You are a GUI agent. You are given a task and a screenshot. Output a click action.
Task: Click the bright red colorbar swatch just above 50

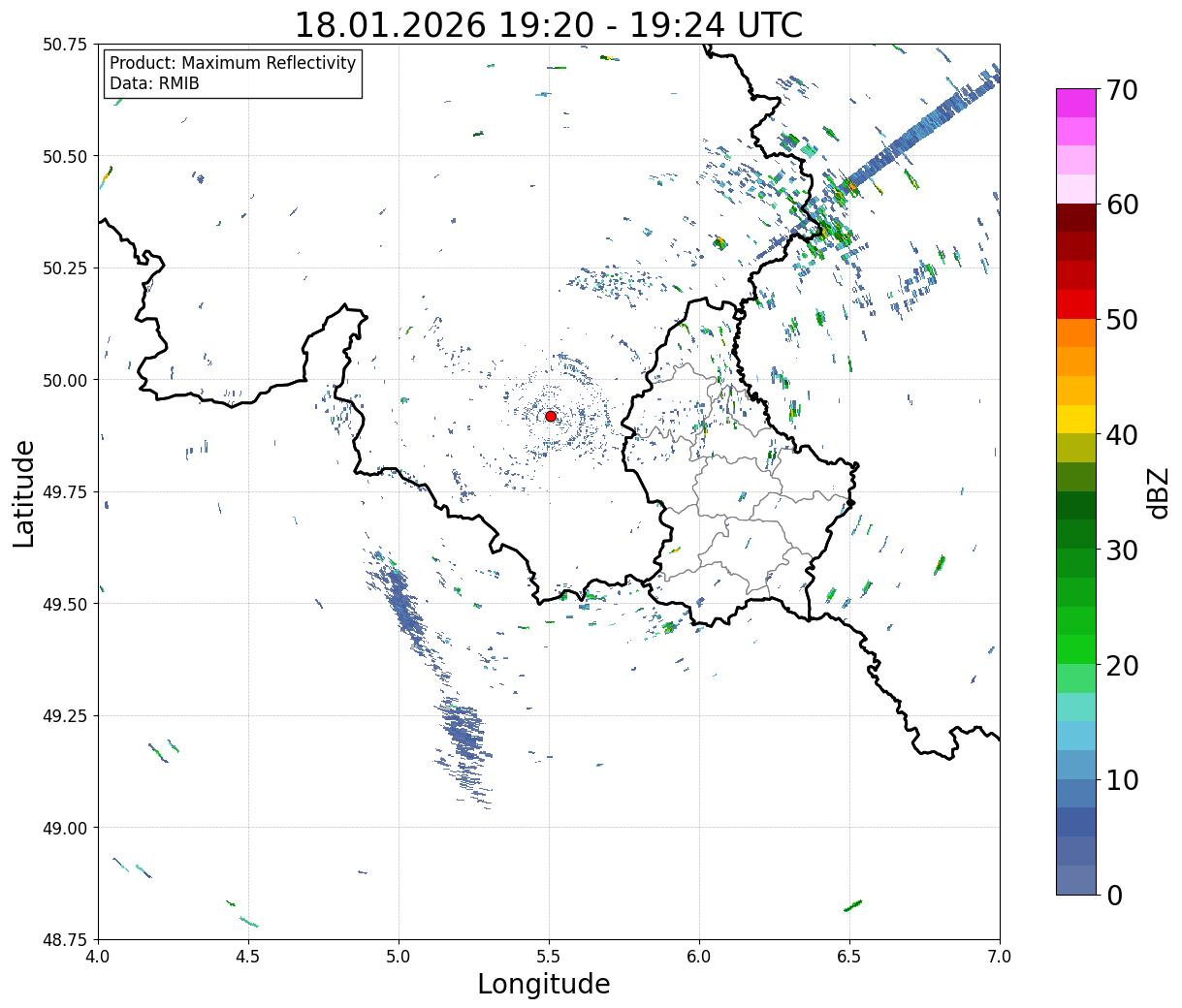[1076, 304]
